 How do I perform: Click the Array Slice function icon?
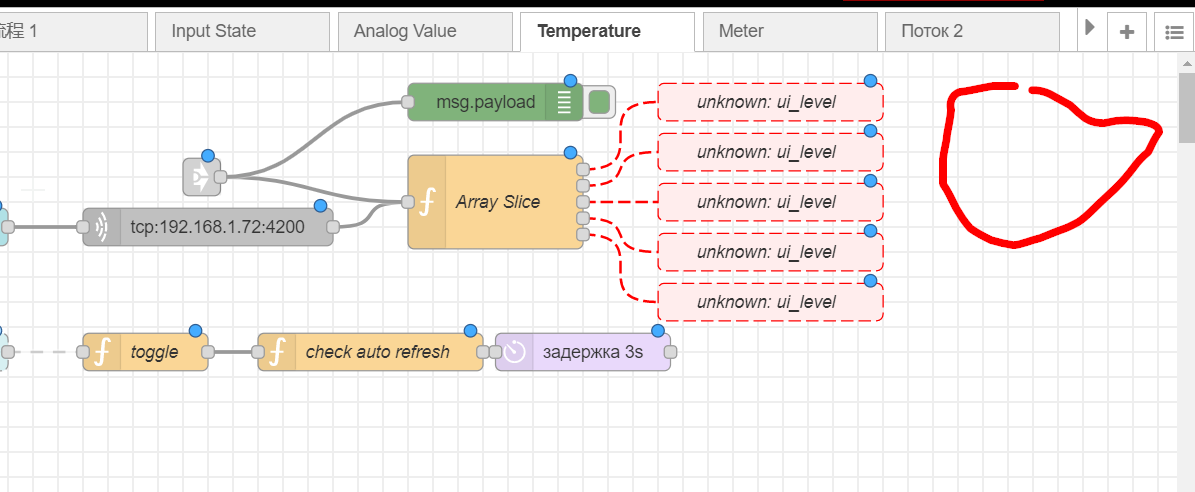click(x=427, y=202)
